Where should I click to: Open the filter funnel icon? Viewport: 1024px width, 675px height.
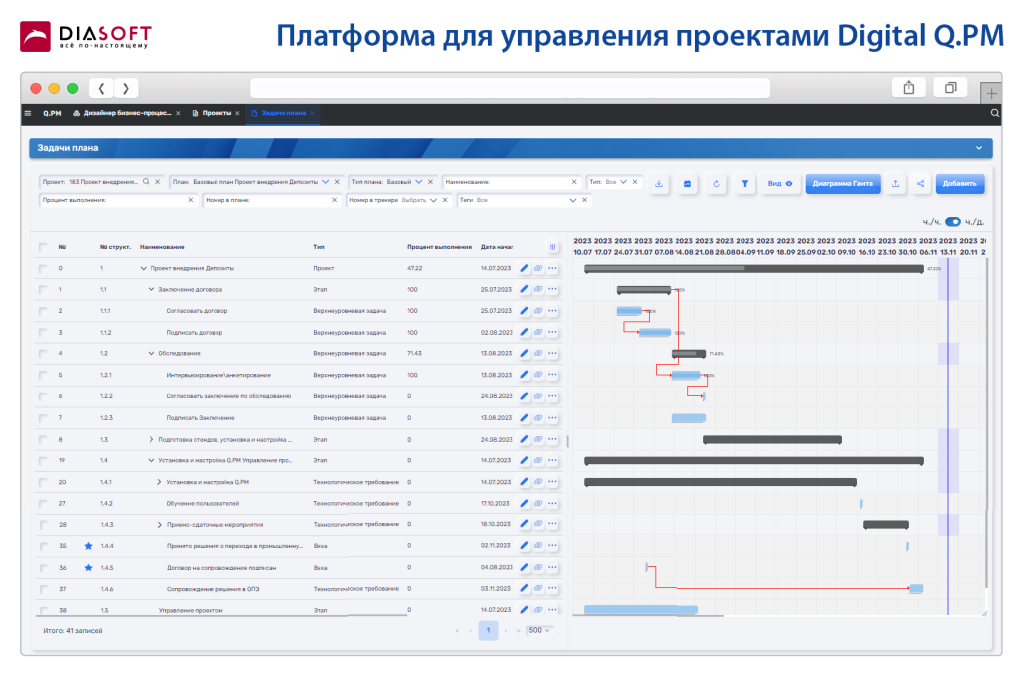pos(745,184)
